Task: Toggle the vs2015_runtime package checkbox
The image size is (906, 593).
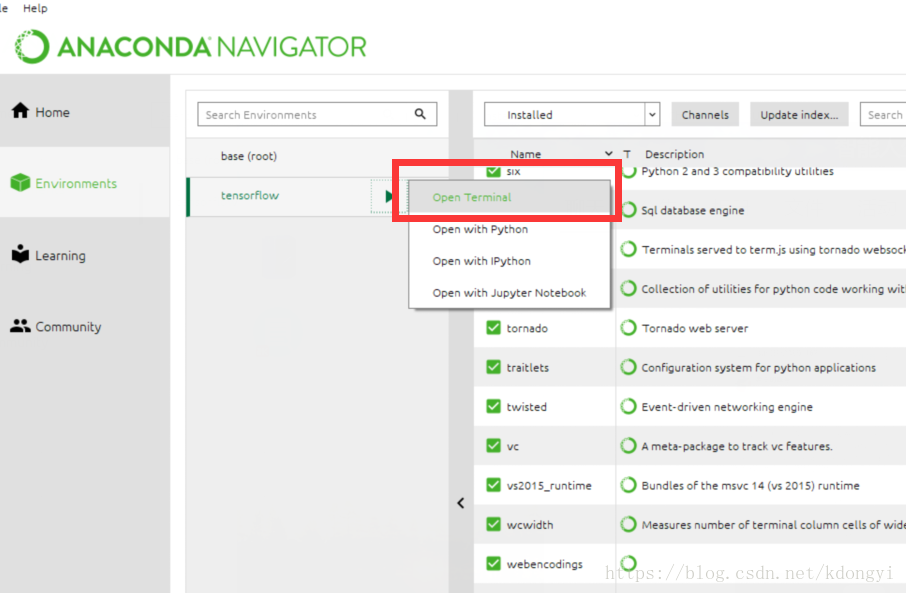Action: [493, 485]
